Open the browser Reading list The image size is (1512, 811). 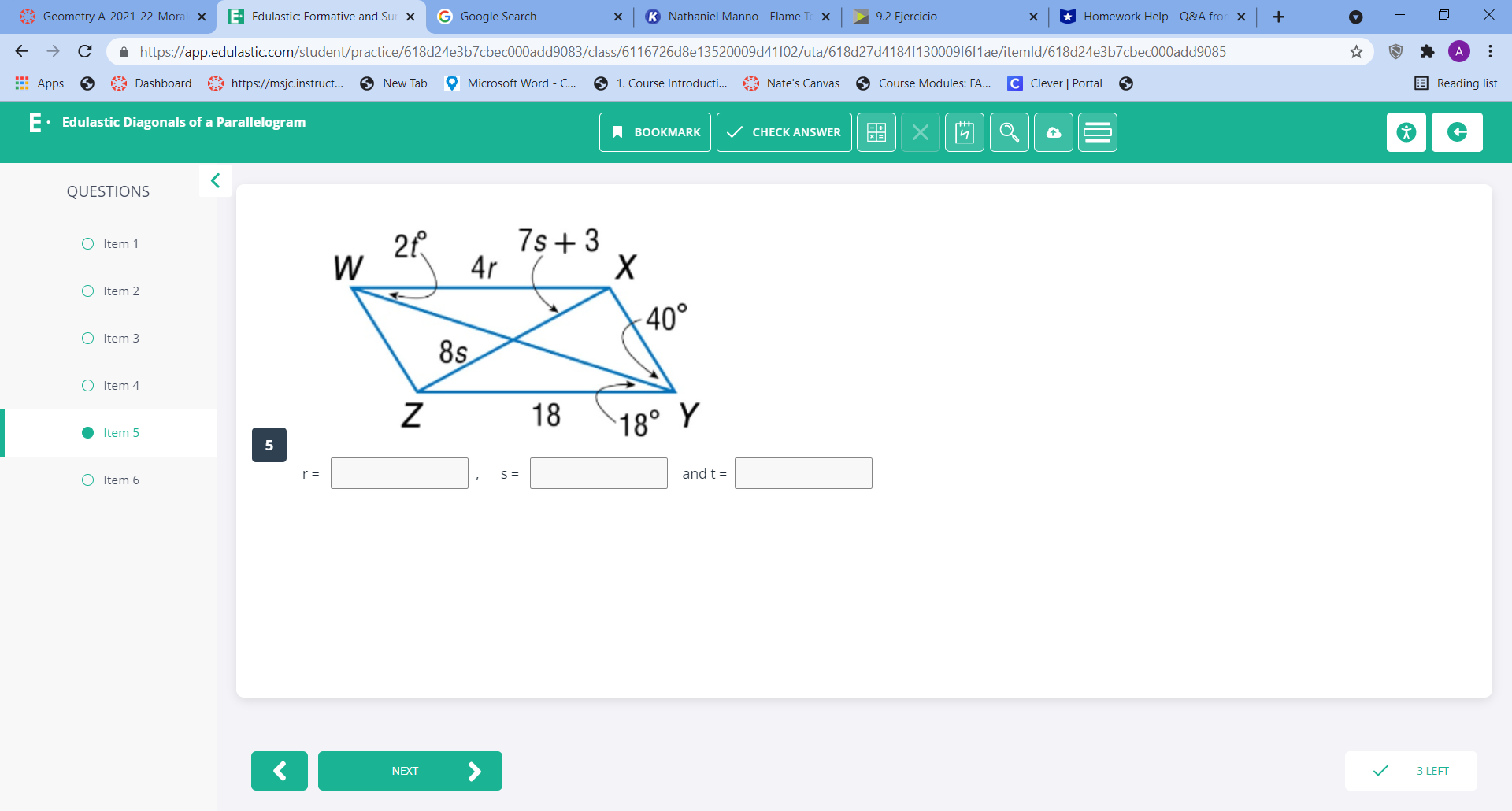coord(1455,83)
